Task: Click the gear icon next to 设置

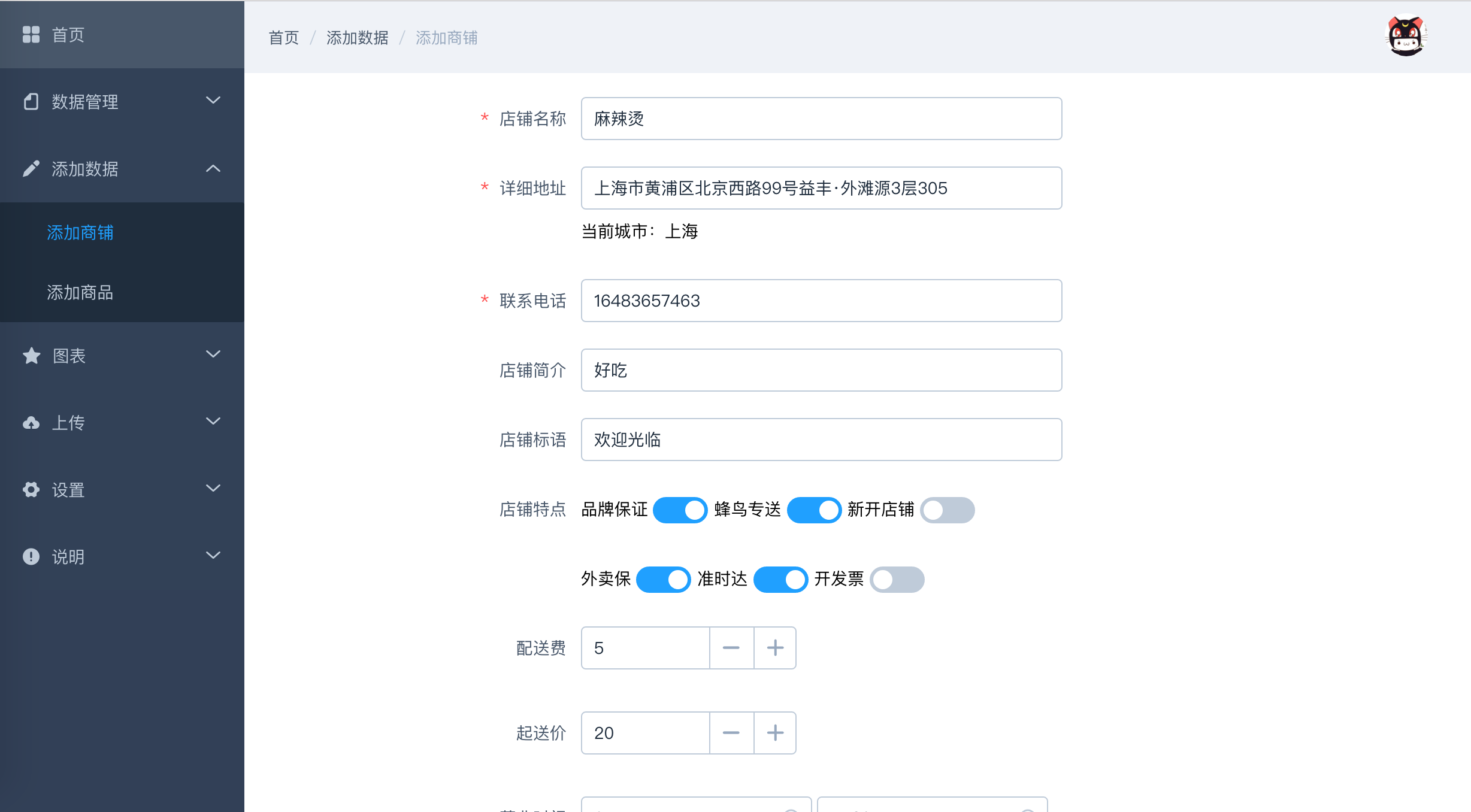Action: 31,490
